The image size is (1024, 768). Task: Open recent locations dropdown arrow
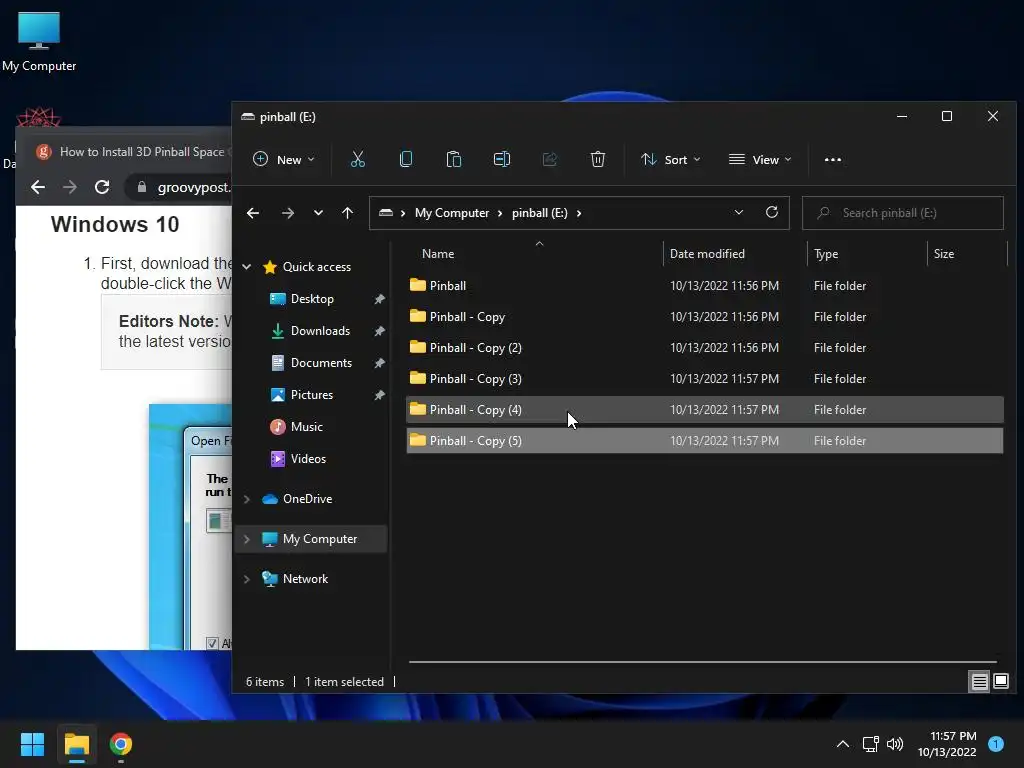click(318, 213)
